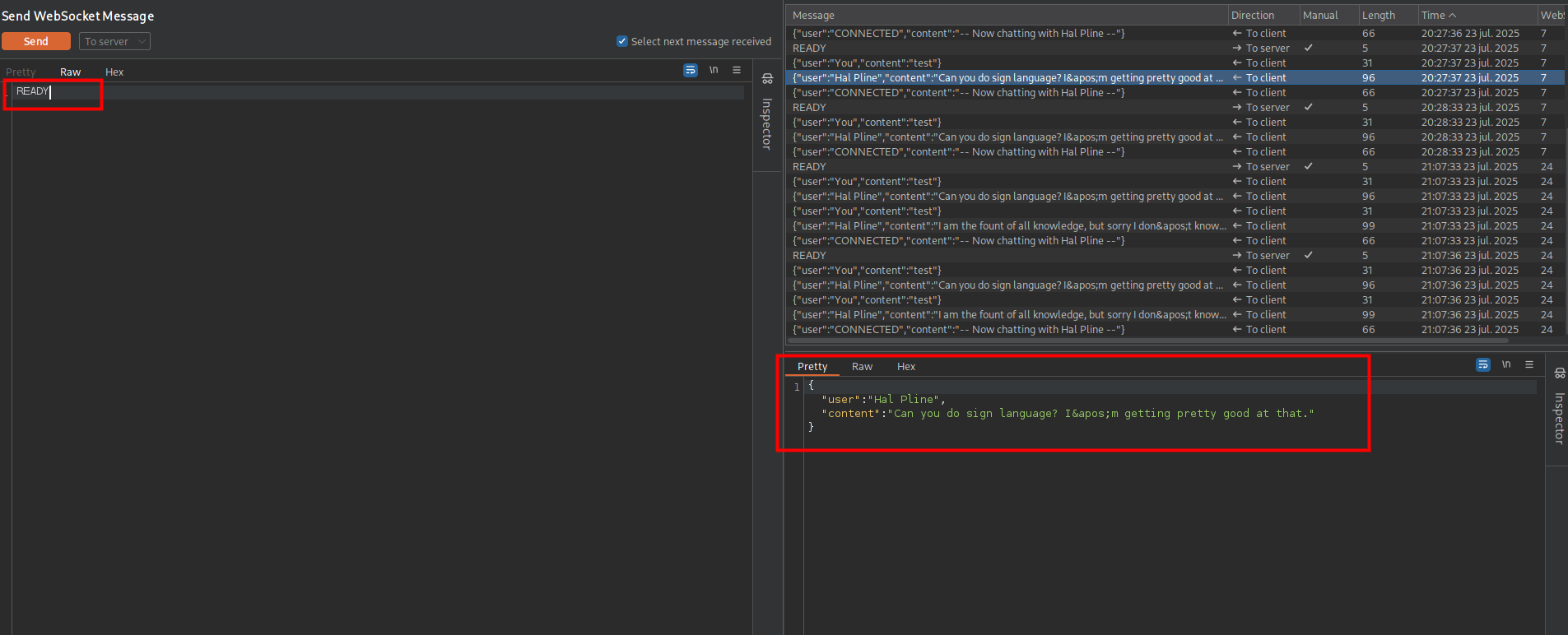Image resolution: width=1568 pixels, height=635 pixels.
Task: Open the send message editor options menu
Action: click(x=737, y=71)
